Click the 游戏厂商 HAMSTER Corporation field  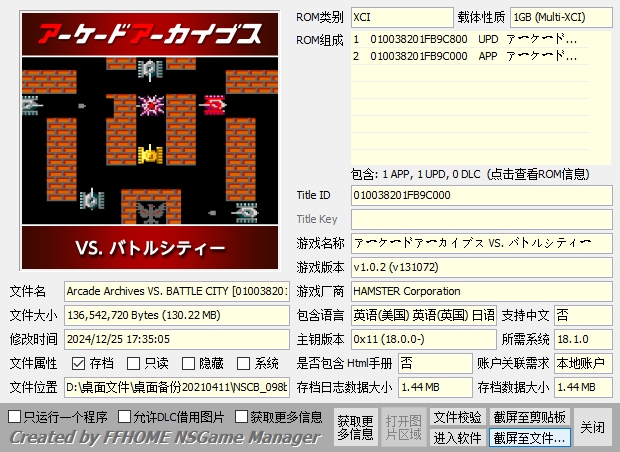(x=481, y=291)
